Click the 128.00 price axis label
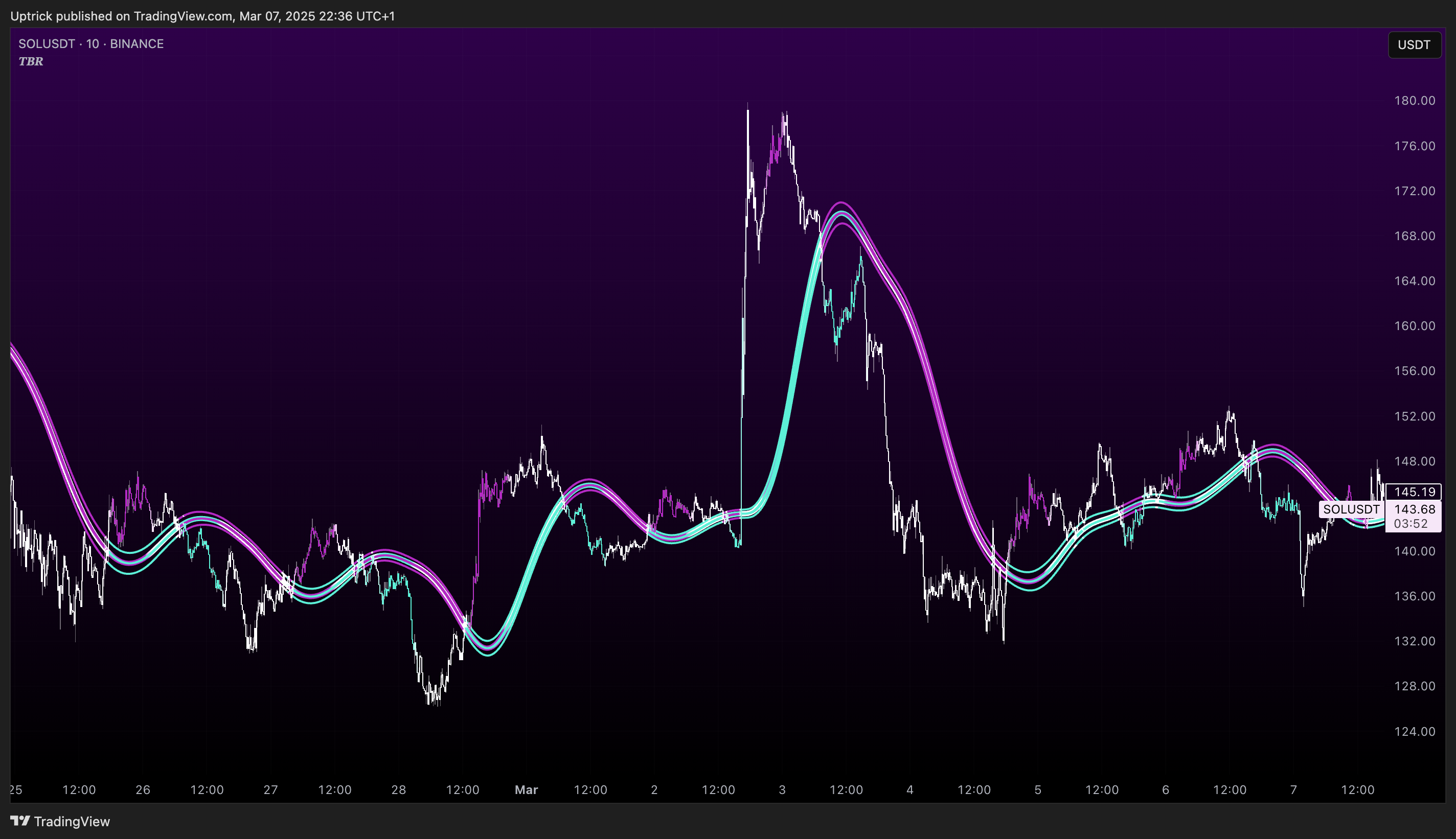 (x=1415, y=686)
